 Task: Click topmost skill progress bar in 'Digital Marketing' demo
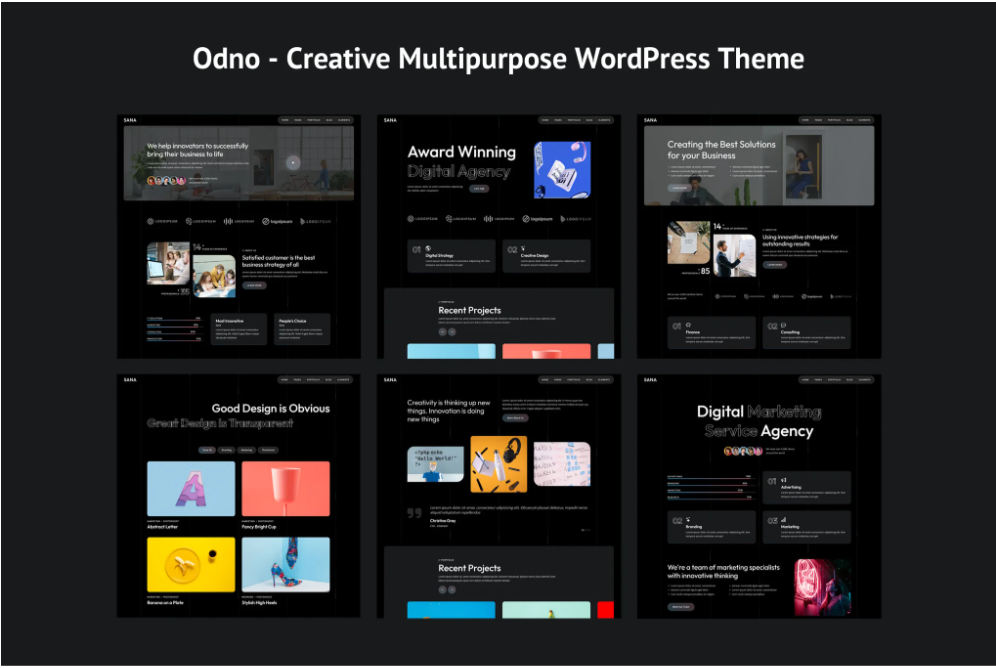[x=710, y=477]
